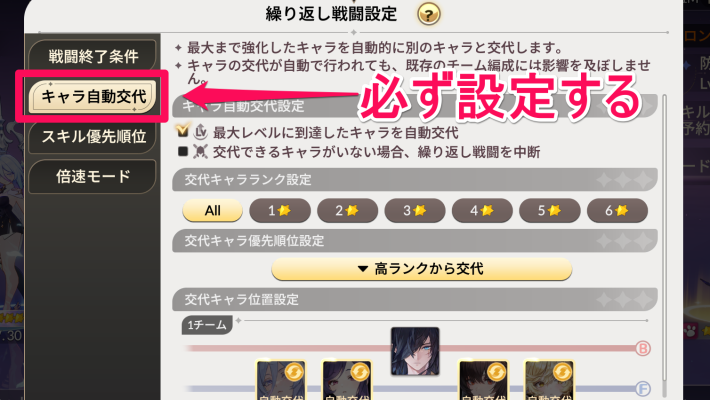This screenshot has height=400, width=710.
Task: Click the crossed swords skull icon
Action: (200, 151)
